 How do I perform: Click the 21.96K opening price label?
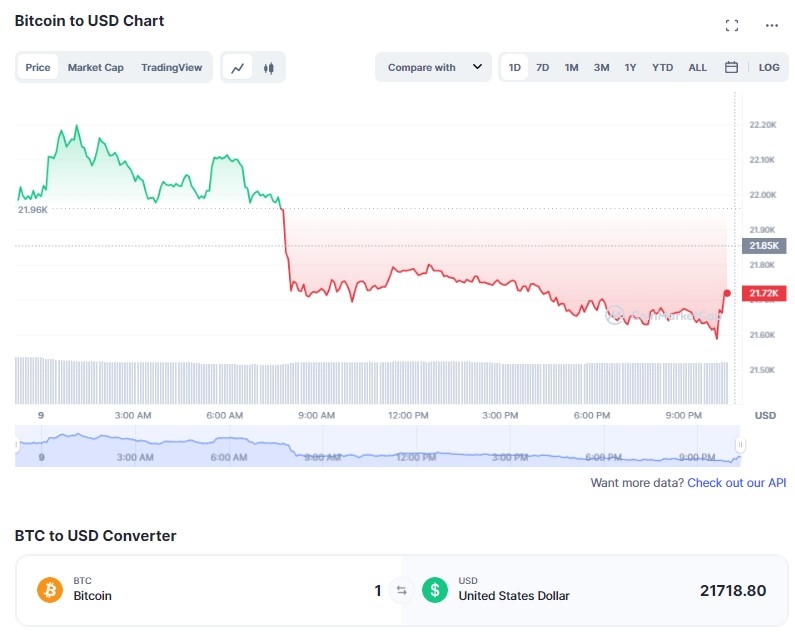pyautogui.click(x=32, y=209)
